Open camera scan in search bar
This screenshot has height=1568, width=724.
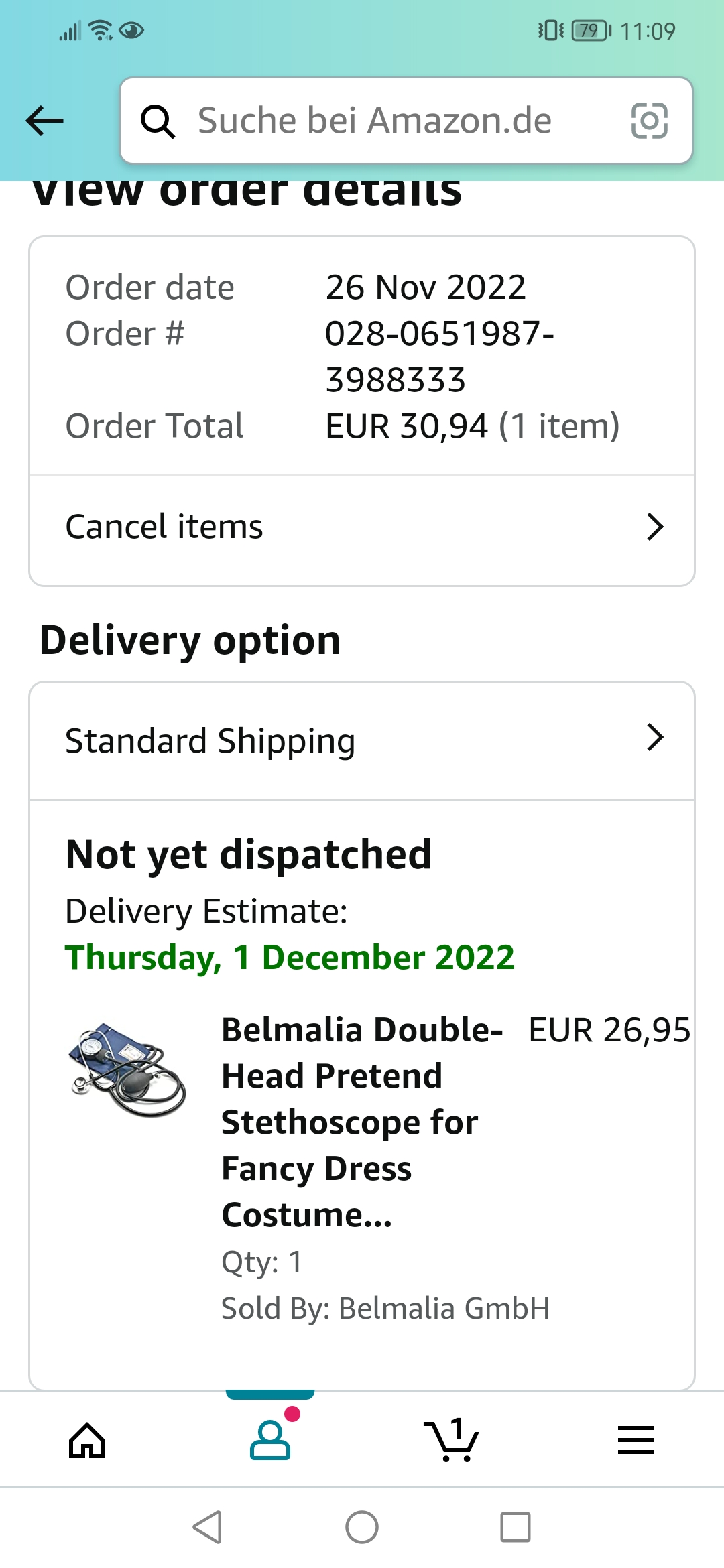point(649,121)
